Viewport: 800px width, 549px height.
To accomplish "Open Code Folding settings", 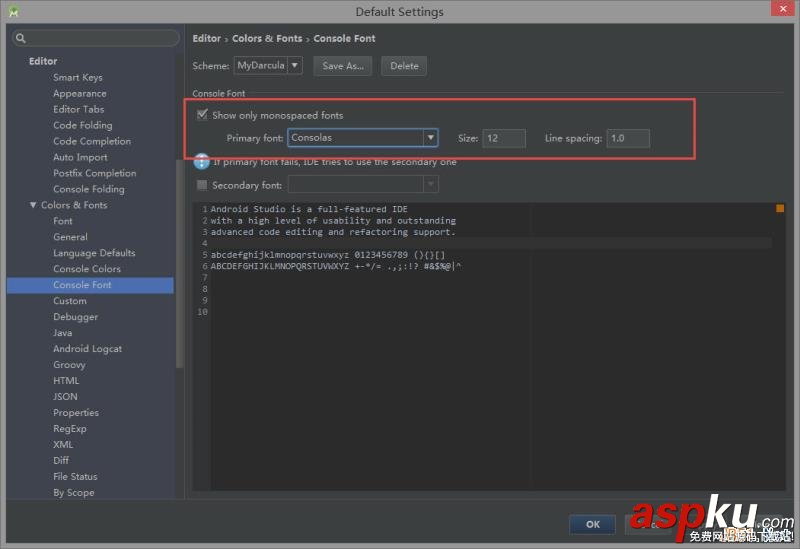I will tap(83, 125).
